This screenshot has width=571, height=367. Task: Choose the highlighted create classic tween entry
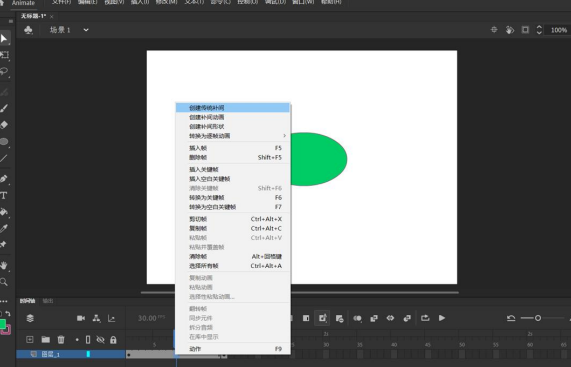[233, 108]
